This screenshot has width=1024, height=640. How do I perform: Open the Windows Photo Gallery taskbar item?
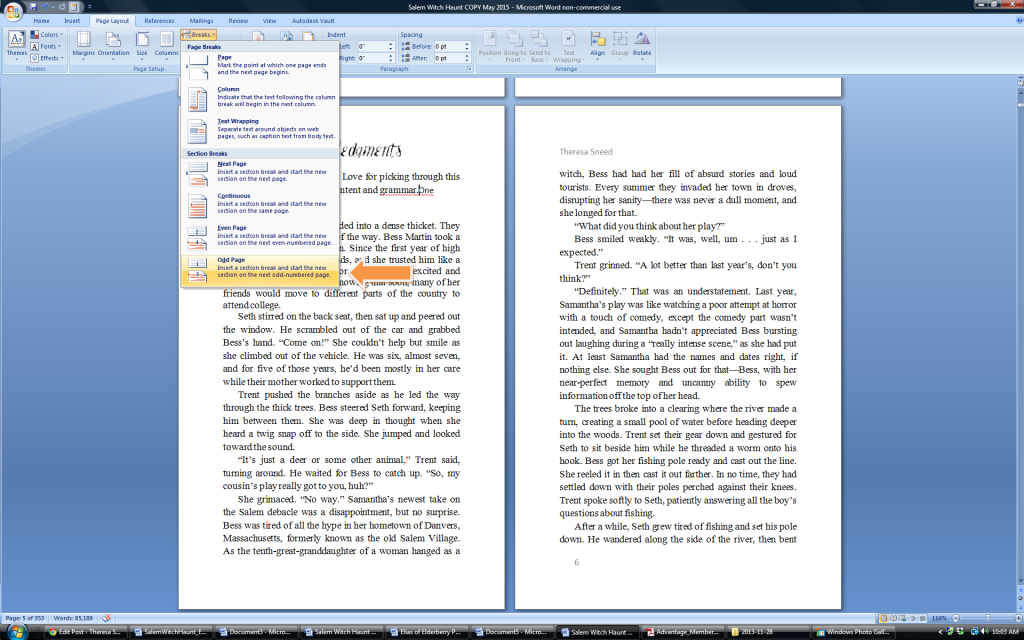(853, 632)
